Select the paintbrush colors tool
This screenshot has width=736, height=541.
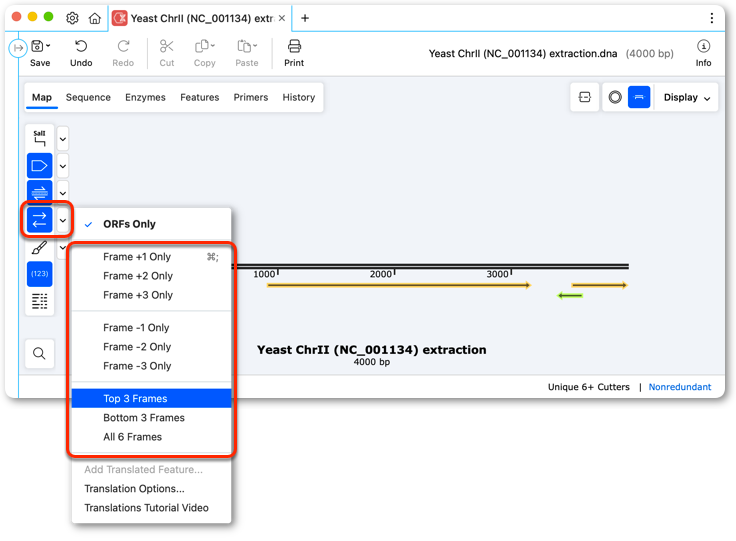(x=39, y=247)
